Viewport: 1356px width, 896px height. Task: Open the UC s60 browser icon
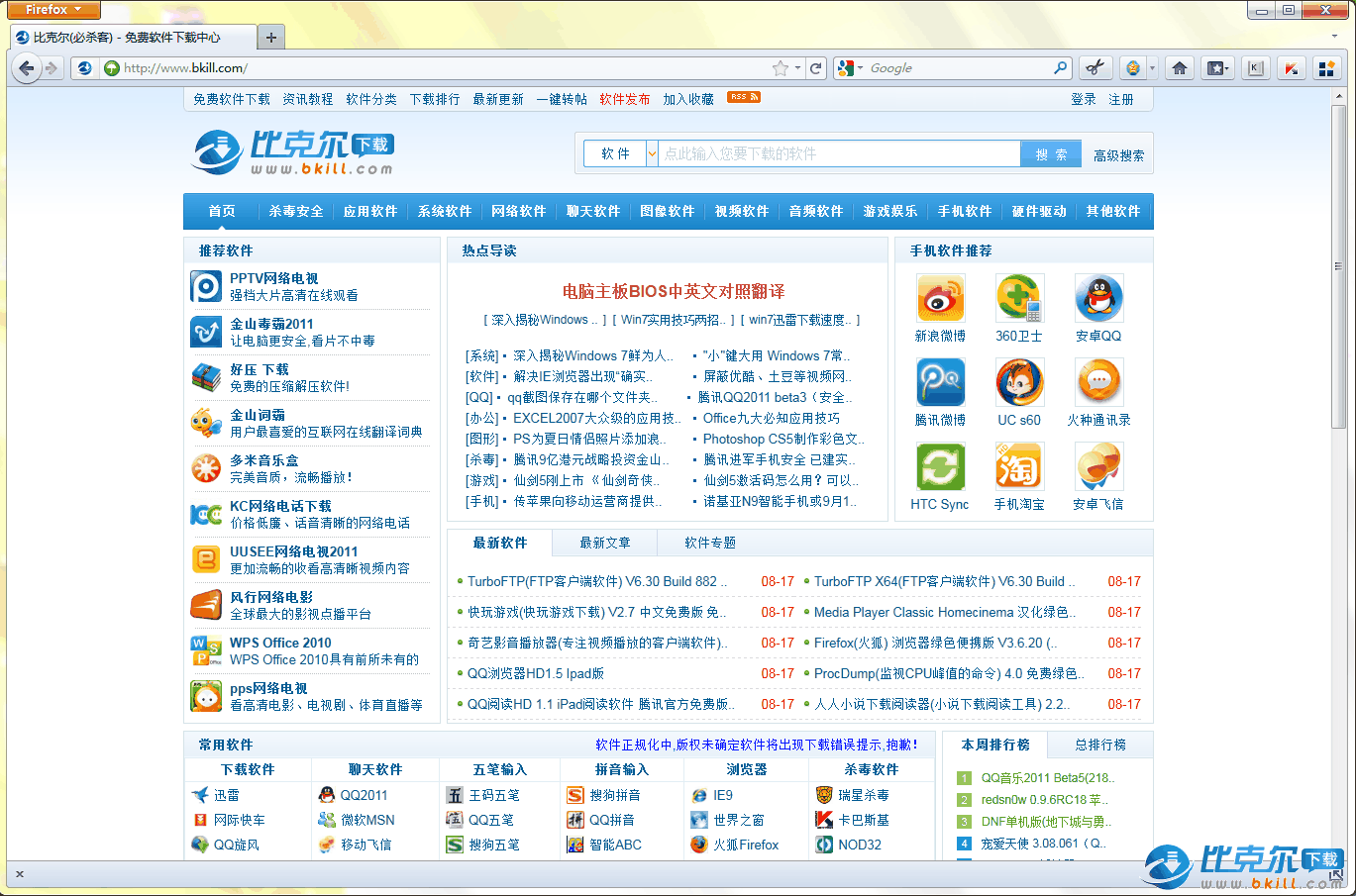pyautogui.click(x=1019, y=383)
